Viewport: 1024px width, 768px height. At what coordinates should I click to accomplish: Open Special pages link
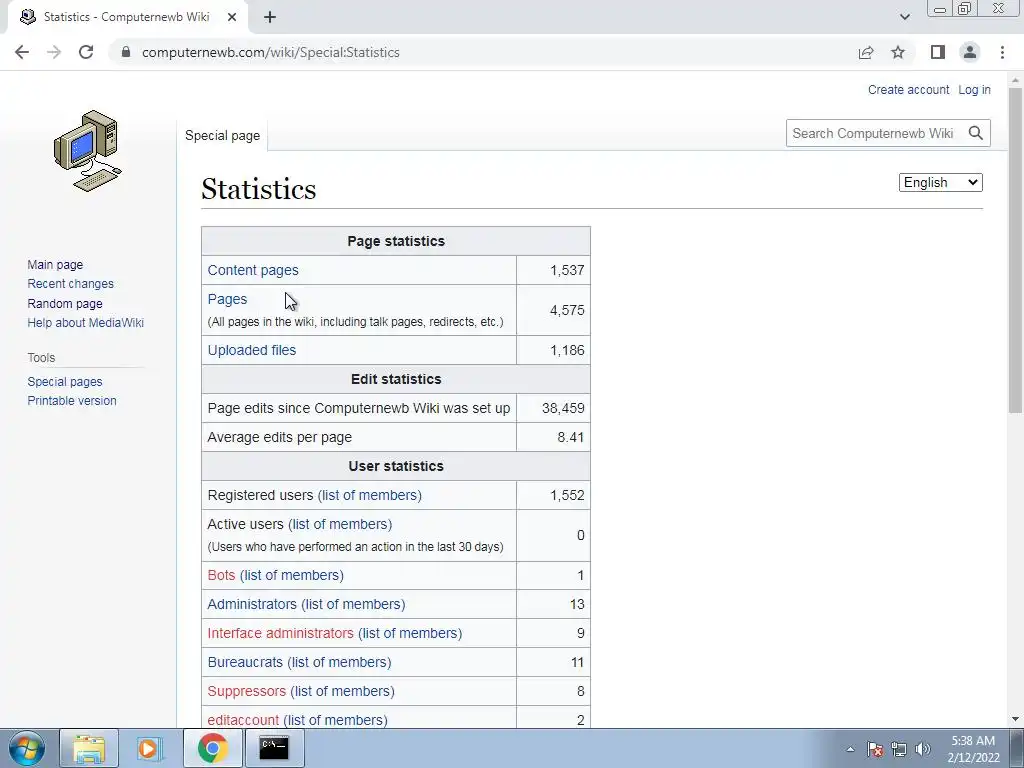tap(65, 381)
